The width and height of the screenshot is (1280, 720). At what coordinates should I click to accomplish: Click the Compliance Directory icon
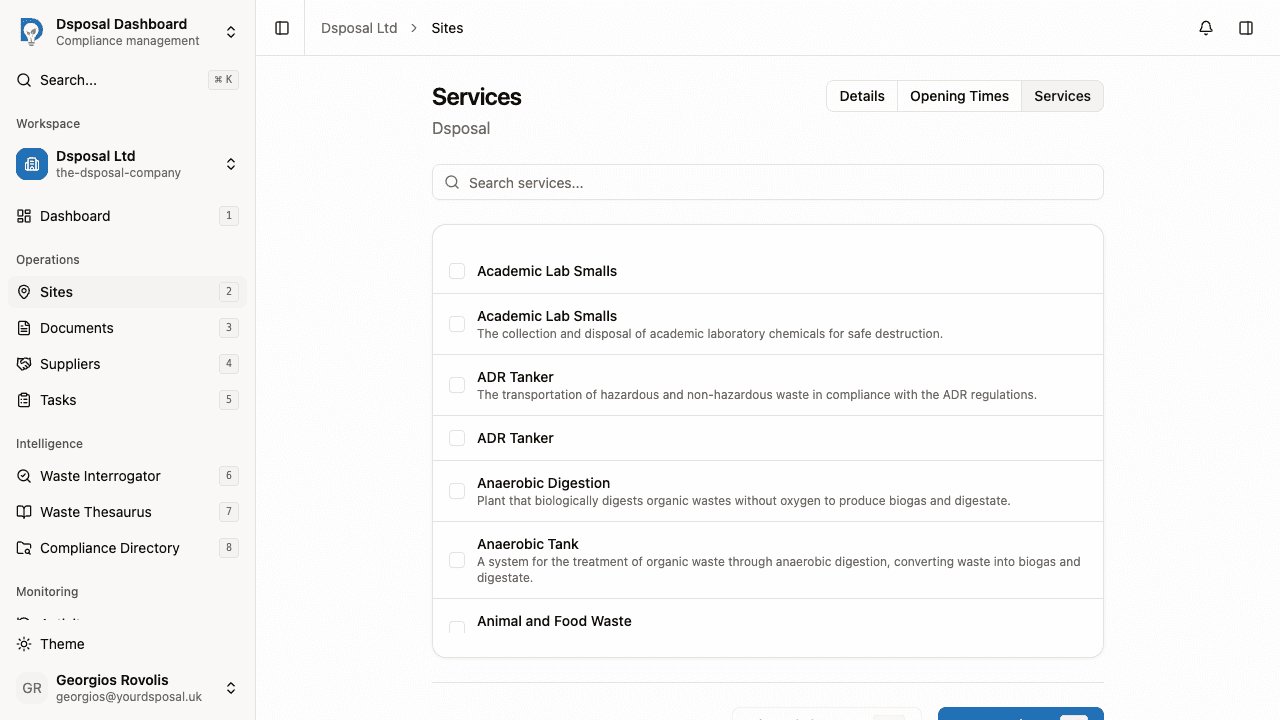click(x=23, y=548)
